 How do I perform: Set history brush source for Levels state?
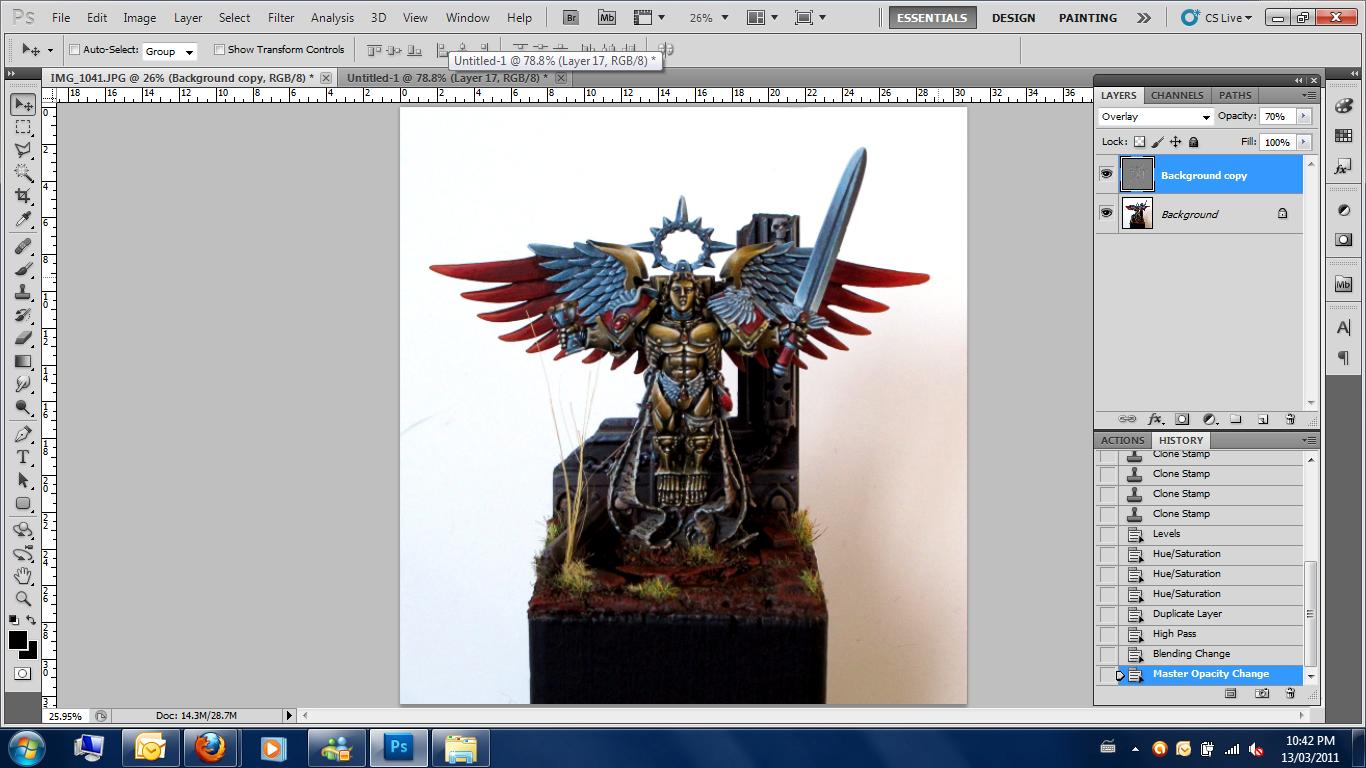pyautogui.click(x=1107, y=534)
